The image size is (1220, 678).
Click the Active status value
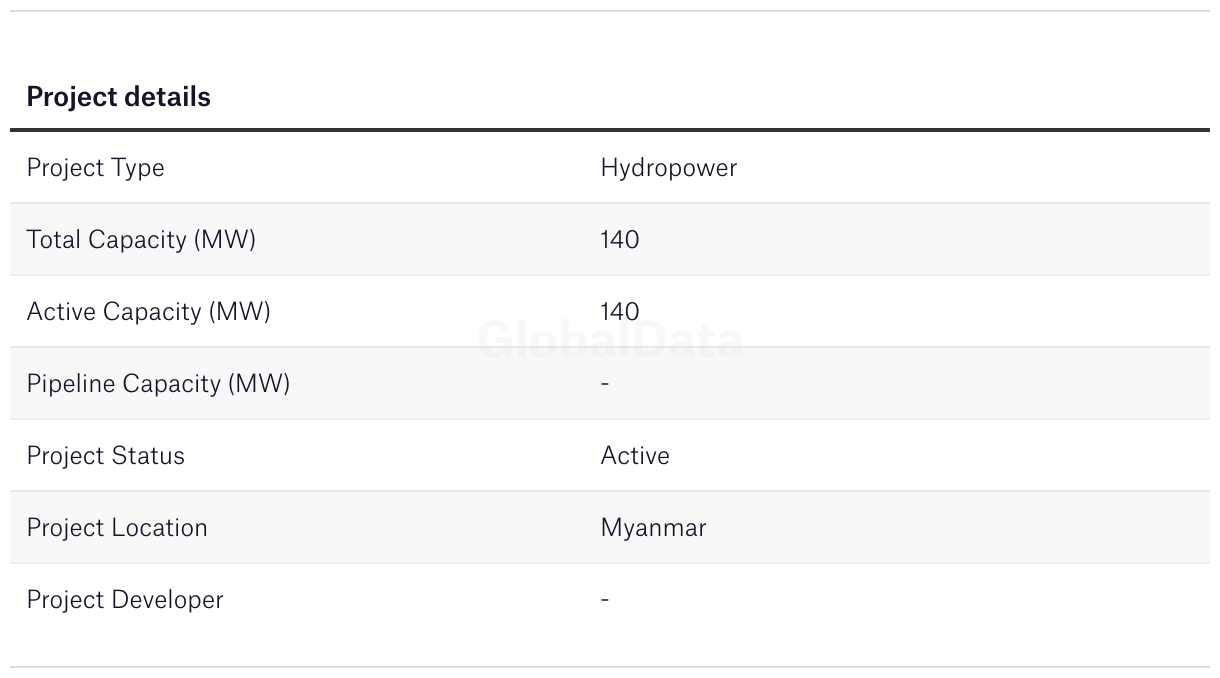click(635, 455)
